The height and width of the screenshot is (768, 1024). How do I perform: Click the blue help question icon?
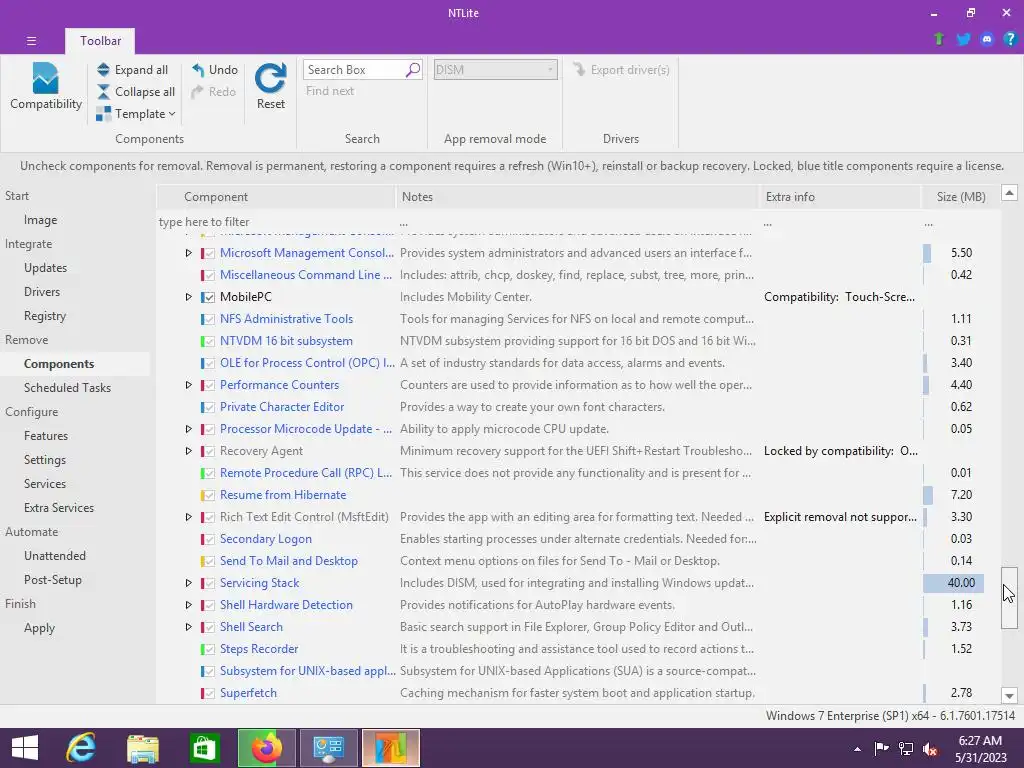[x=1010, y=39]
